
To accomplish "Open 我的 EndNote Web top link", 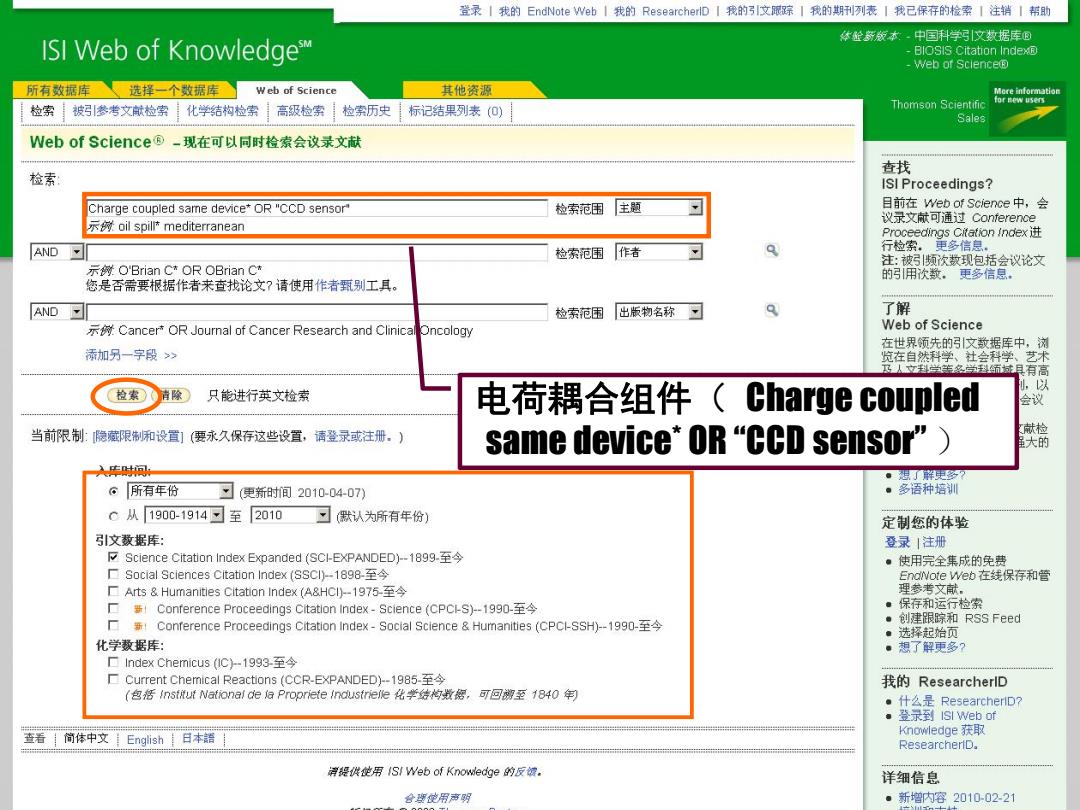I will tap(548, 11).
